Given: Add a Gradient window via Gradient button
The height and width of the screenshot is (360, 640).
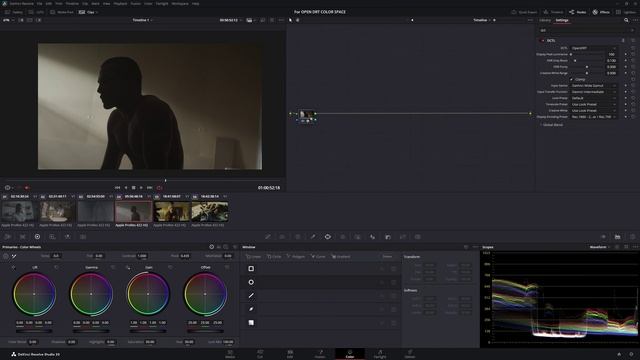Looking at the screenshot, I should click(x=341, y=257).
